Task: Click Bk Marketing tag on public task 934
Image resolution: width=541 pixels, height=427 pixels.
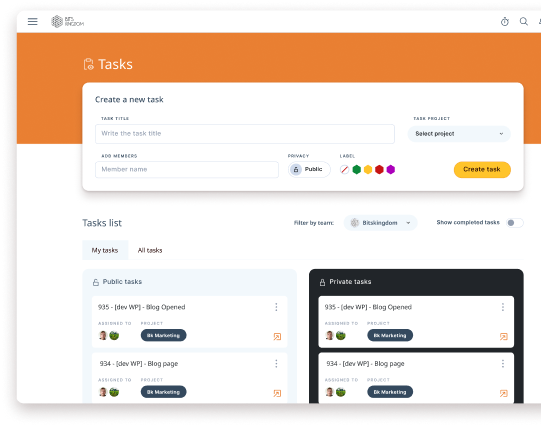Action: (x=164, y=392)
